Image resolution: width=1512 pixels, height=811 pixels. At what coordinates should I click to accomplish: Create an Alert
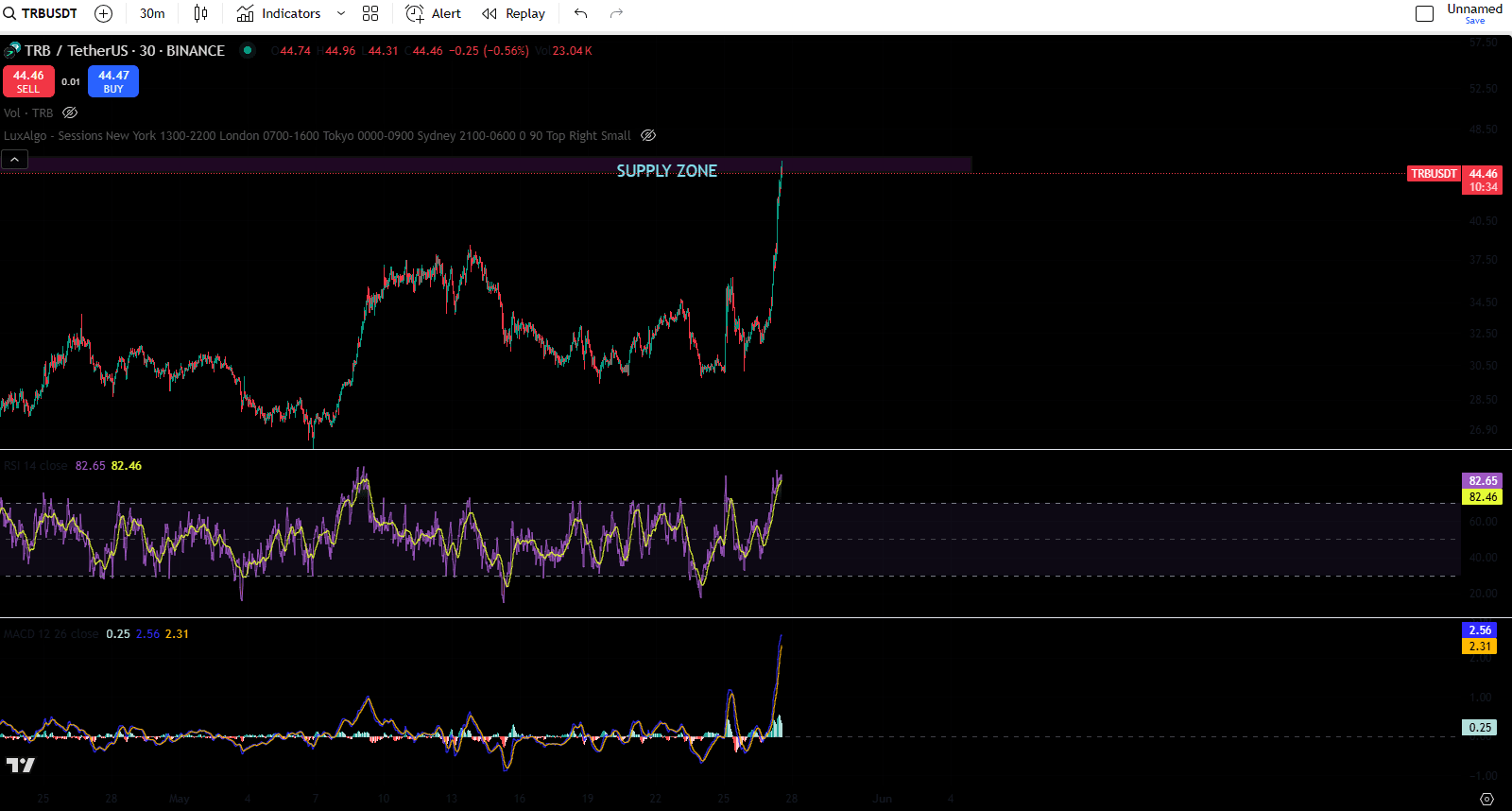(x=434, y=13)
